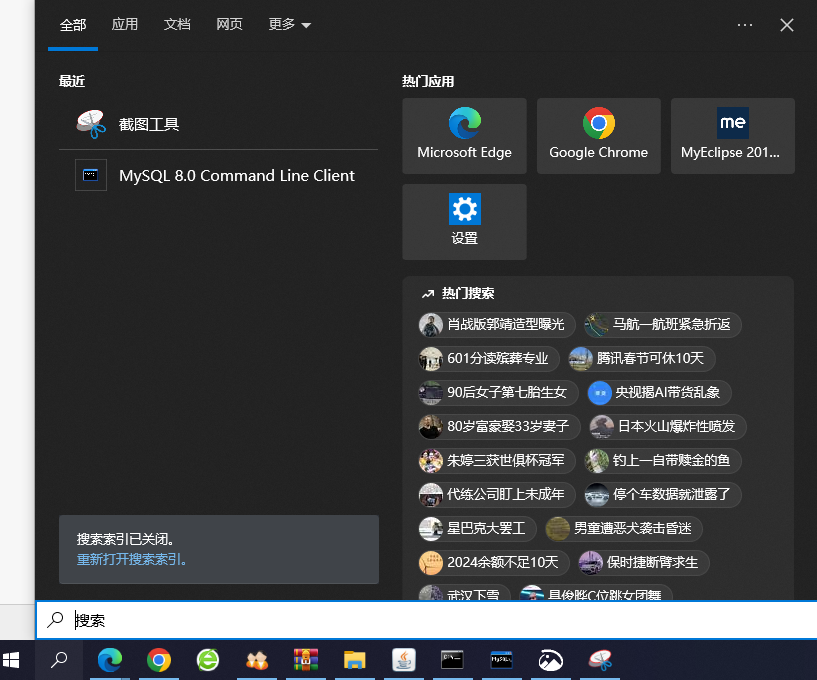Open trending search 腾讯春节可休10天

tap(641, 358)
